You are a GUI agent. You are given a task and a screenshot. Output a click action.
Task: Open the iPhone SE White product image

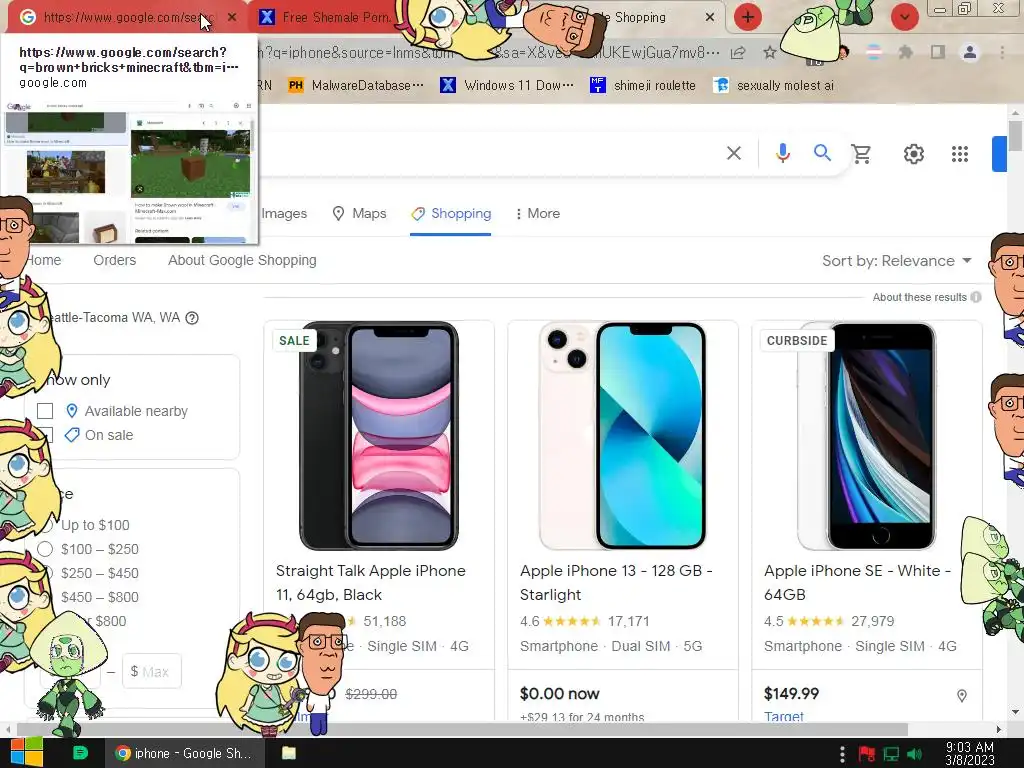pos(867,436)
